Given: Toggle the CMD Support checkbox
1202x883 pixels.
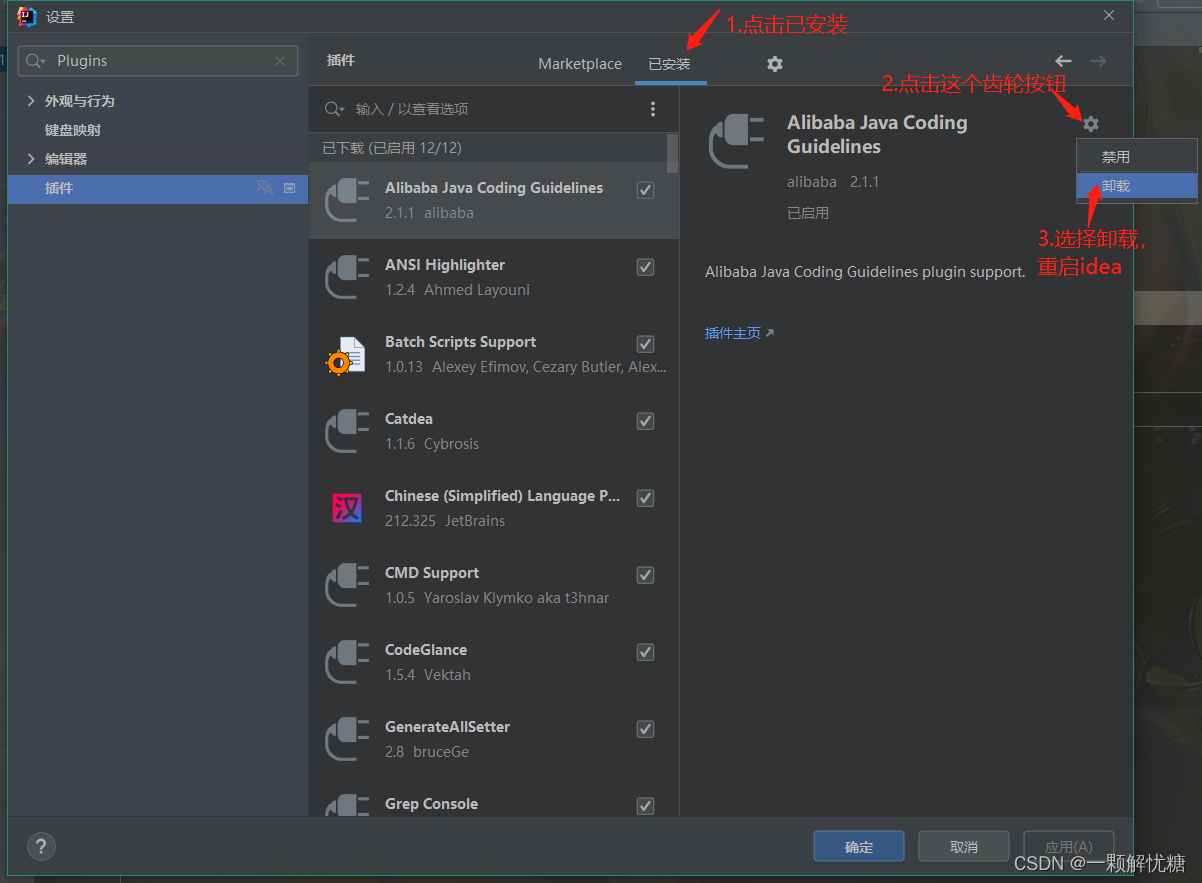Looking at the screenshot, I should point(646,575).
